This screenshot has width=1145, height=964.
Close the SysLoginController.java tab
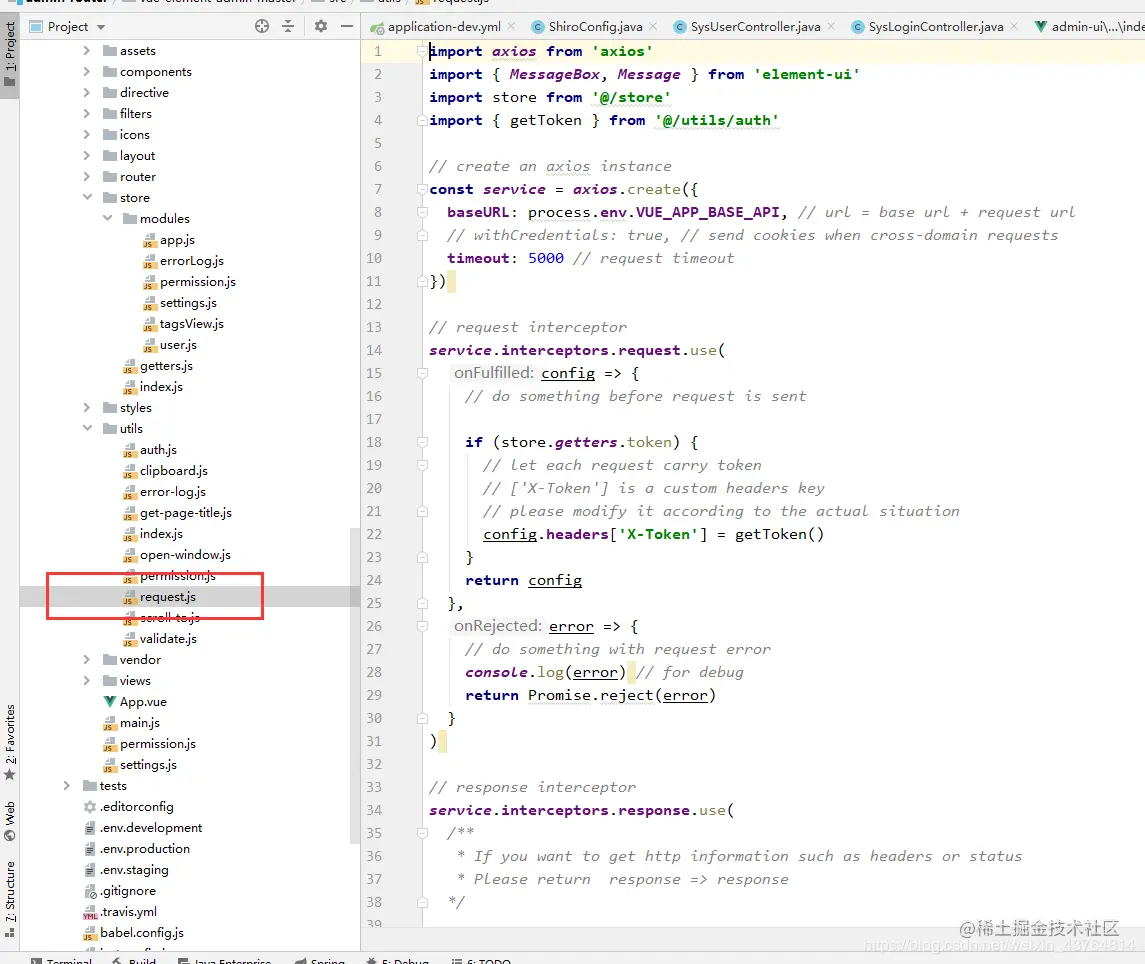tap(1014, 26)
